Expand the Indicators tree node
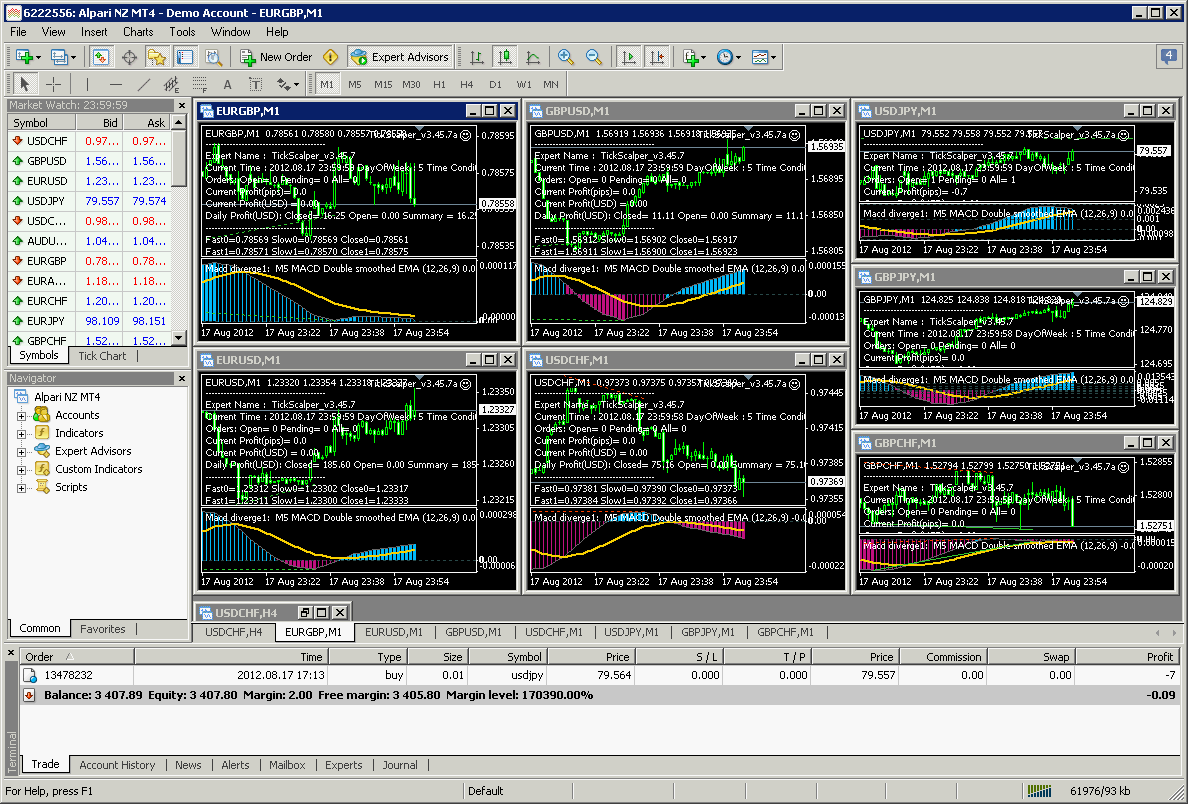The width and height of the screenshot is (1188, 804). point(22,434)
